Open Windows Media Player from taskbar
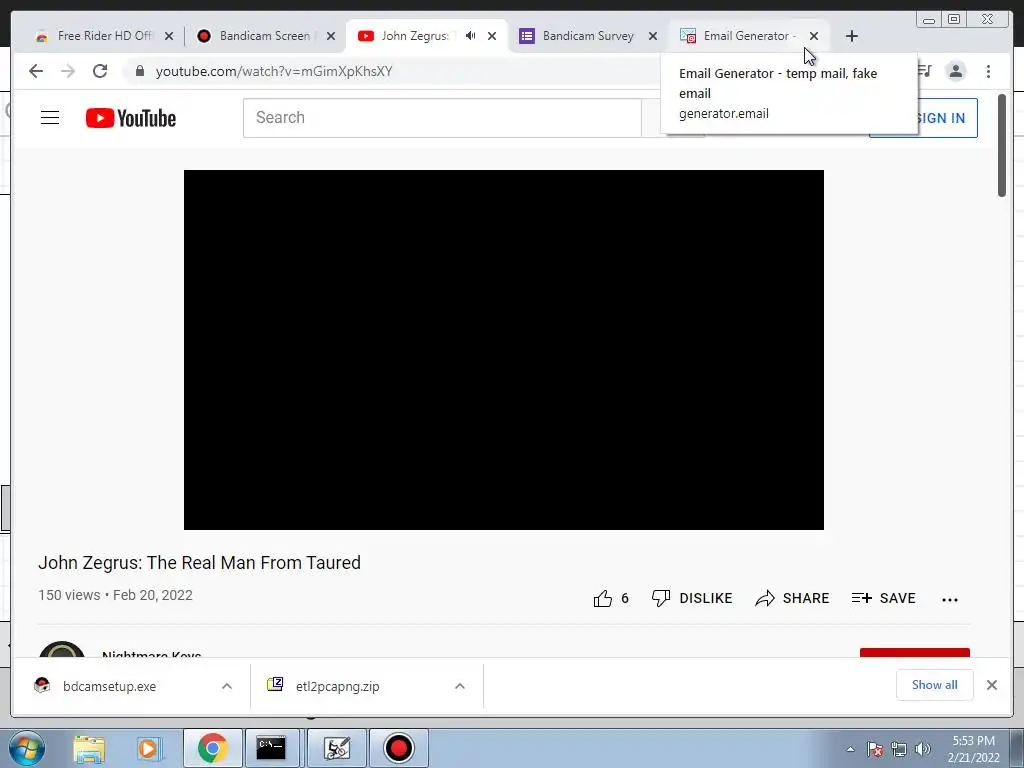1024x768 pixels. click(x=150, y=748)
